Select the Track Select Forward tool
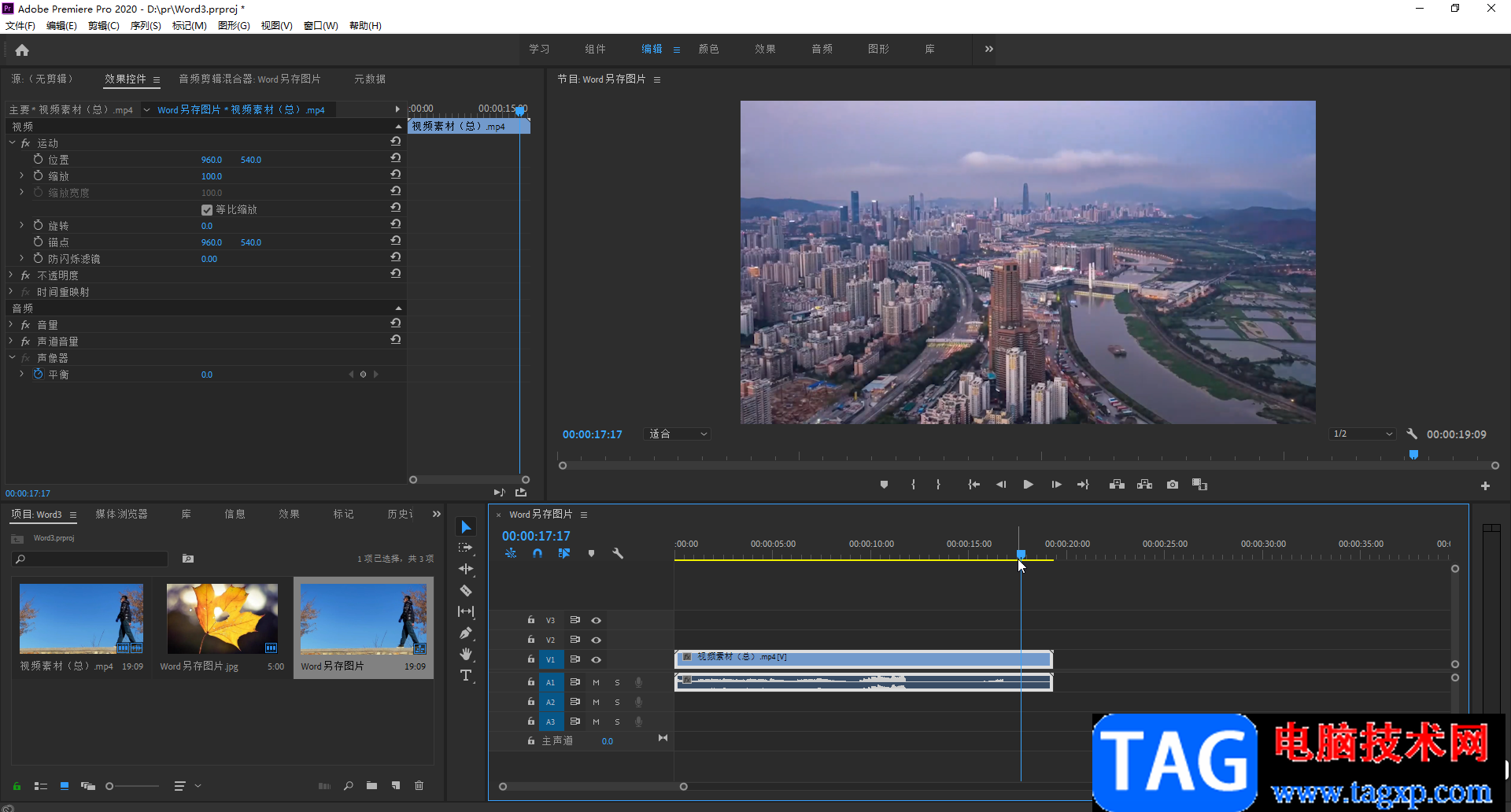This screenshot has height=812, width=1511. [466, 548]
